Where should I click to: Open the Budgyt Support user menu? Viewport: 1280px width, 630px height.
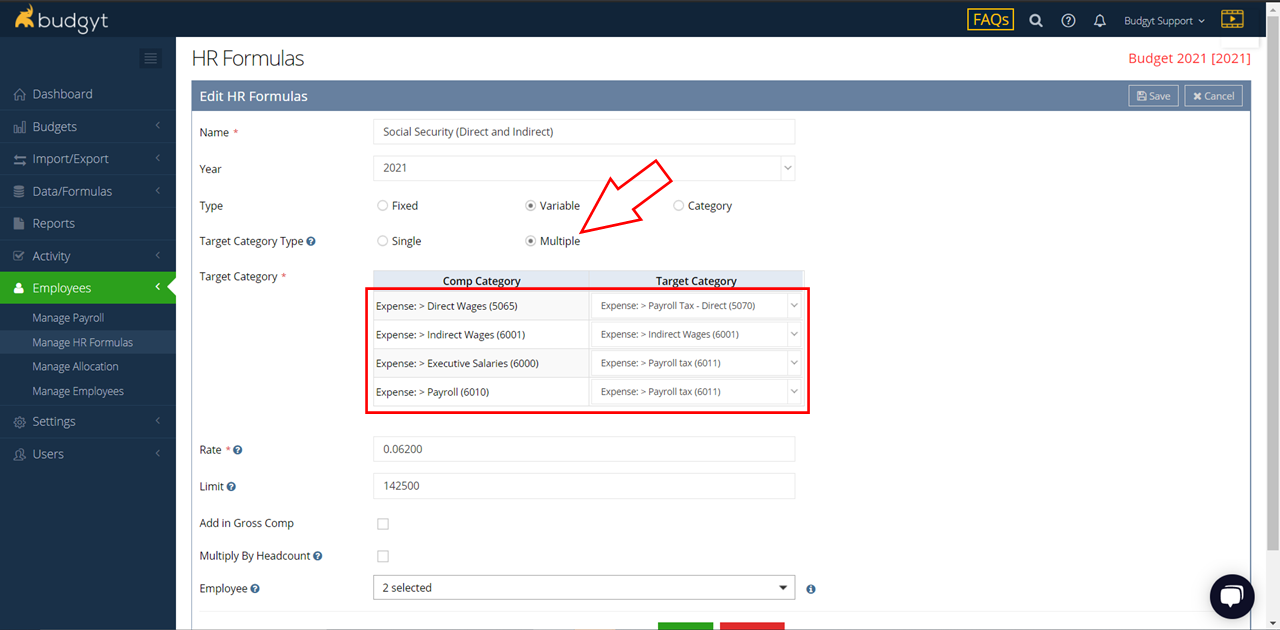pos(1164,20)
